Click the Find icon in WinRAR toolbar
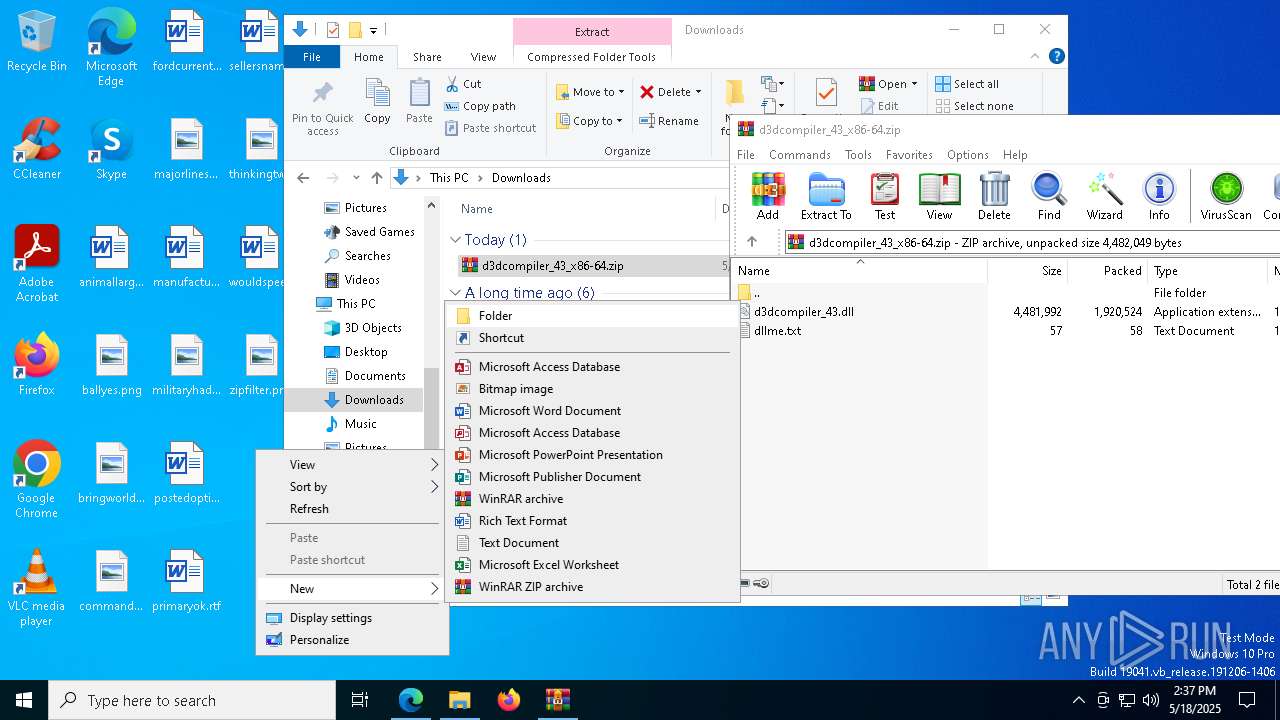This screenshot has width=1280, height=720. pyautogui.click(x=1049, y=196)
